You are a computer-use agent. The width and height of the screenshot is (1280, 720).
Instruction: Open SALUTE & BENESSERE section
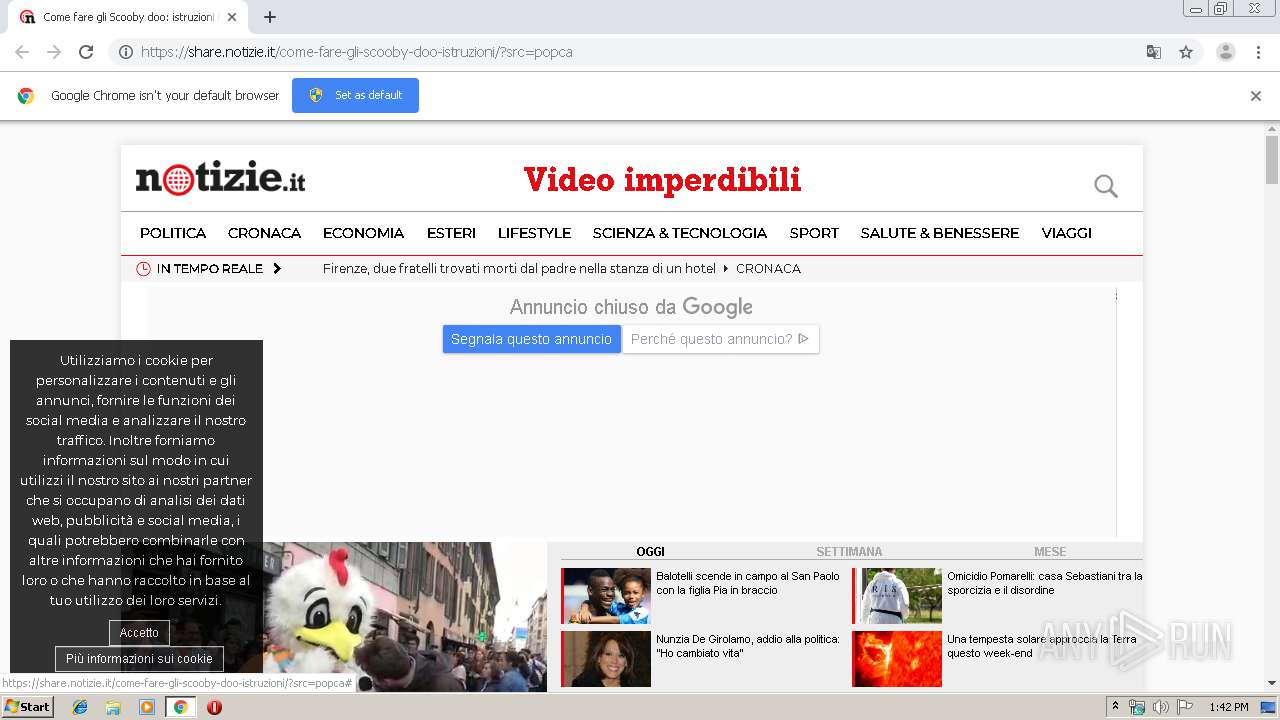(x=940, y=233)
